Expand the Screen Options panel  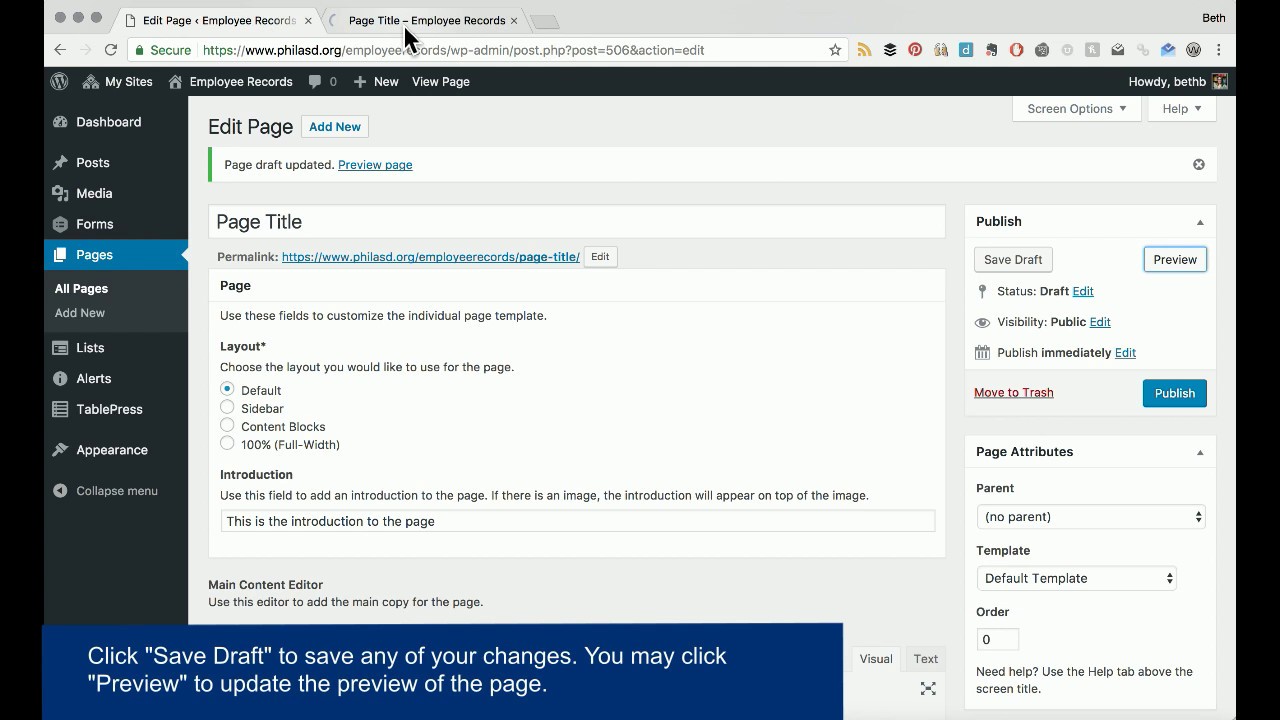1077,109
